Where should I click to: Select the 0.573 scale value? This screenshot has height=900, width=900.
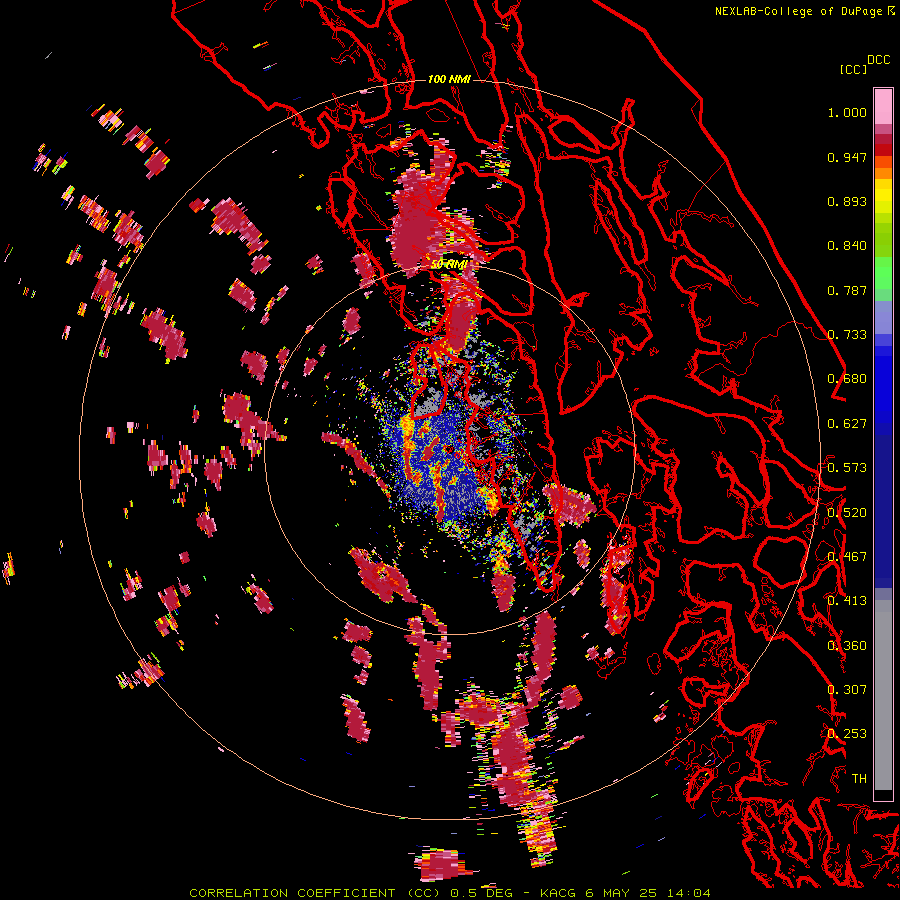847,468
